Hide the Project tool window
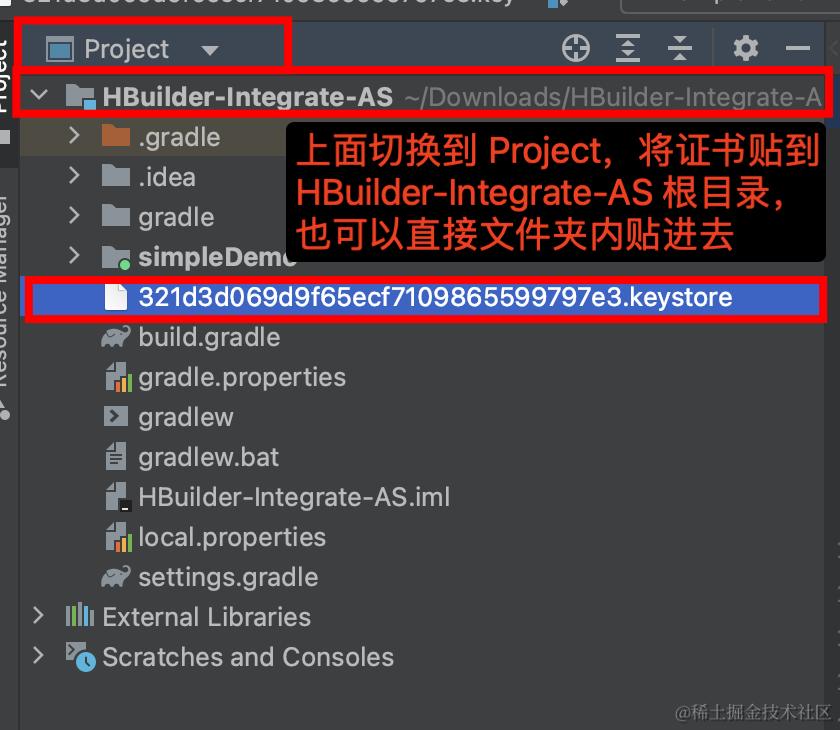The image size is (840, 730). tap(798, 49)
